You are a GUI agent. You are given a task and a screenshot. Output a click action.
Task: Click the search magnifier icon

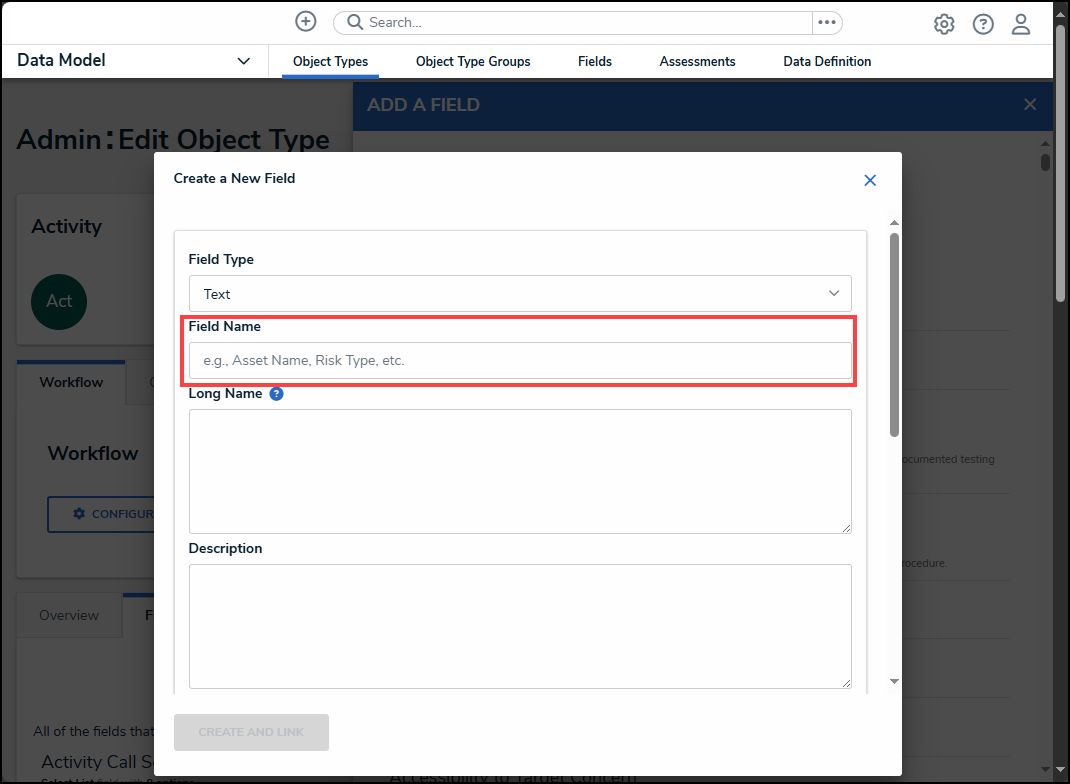(355, 23)
